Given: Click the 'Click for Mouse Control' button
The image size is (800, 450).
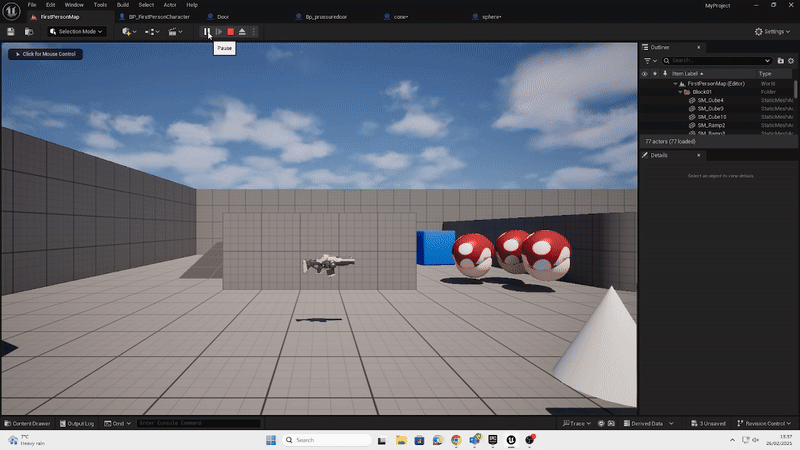Looking at the screenshot, I should pyautogui.click(x=45, y=54).
